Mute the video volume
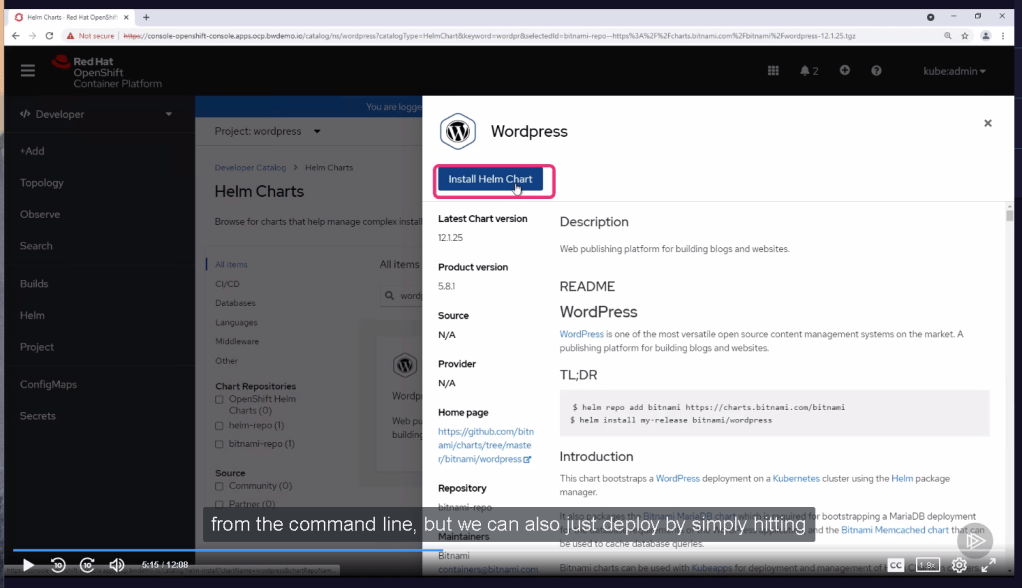This screenshot has height=588, width=1022. (117, 565)
